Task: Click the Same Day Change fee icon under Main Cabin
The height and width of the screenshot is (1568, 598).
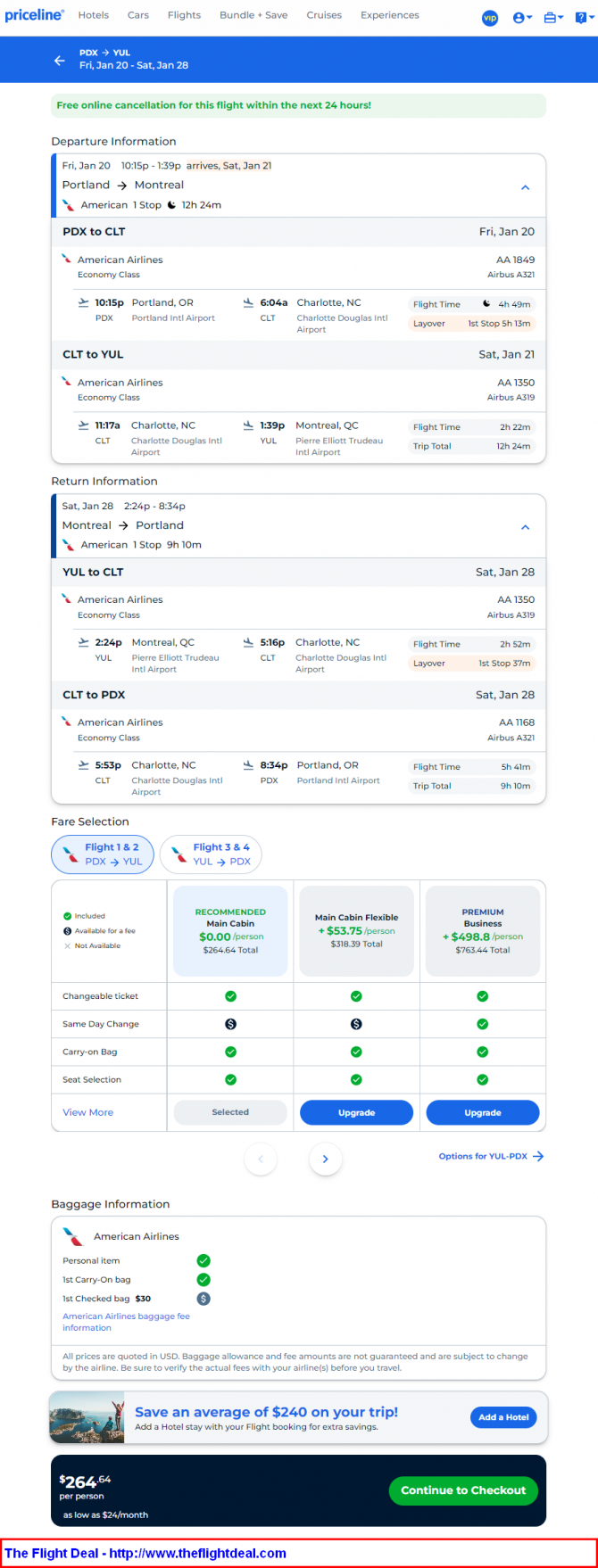Action: pos(230,1024)
